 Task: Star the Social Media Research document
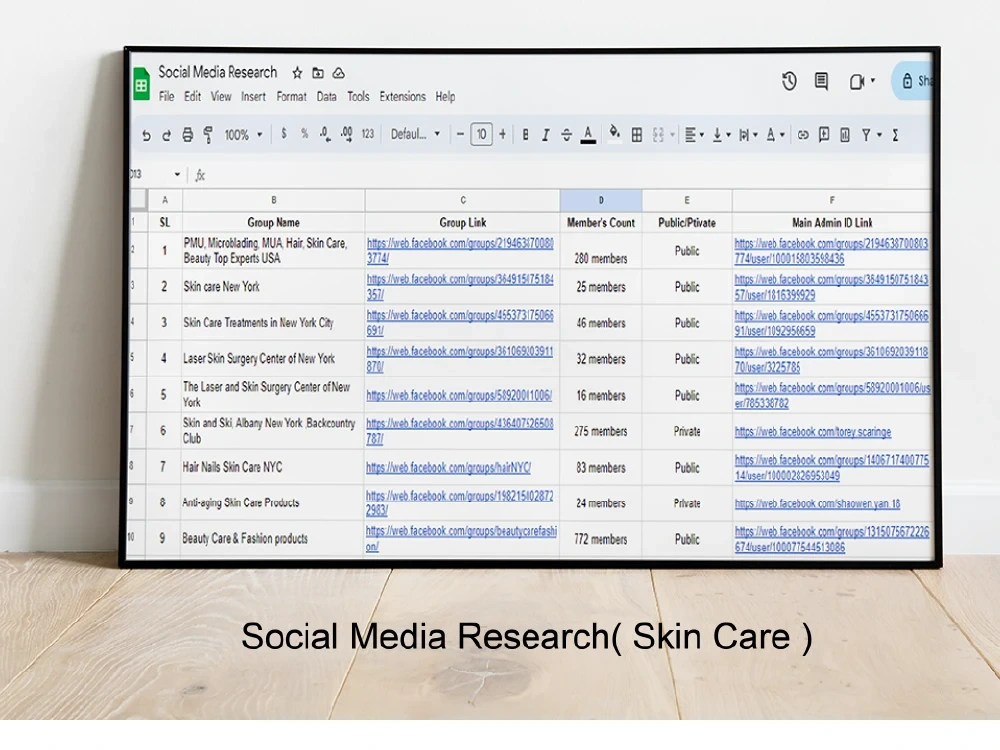[297, 73]
